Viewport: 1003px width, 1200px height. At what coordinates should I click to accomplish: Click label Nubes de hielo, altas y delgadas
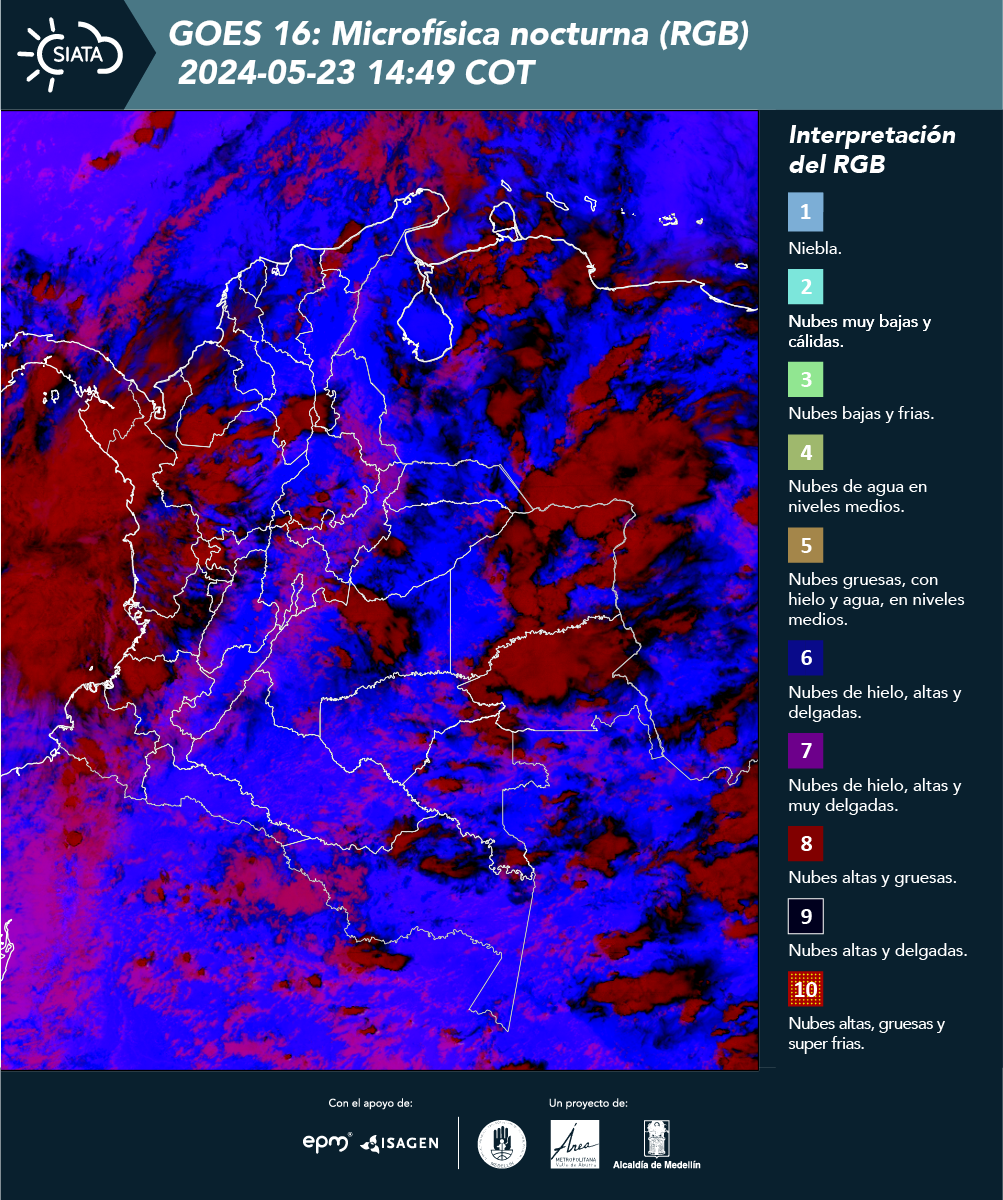point(875,702)
